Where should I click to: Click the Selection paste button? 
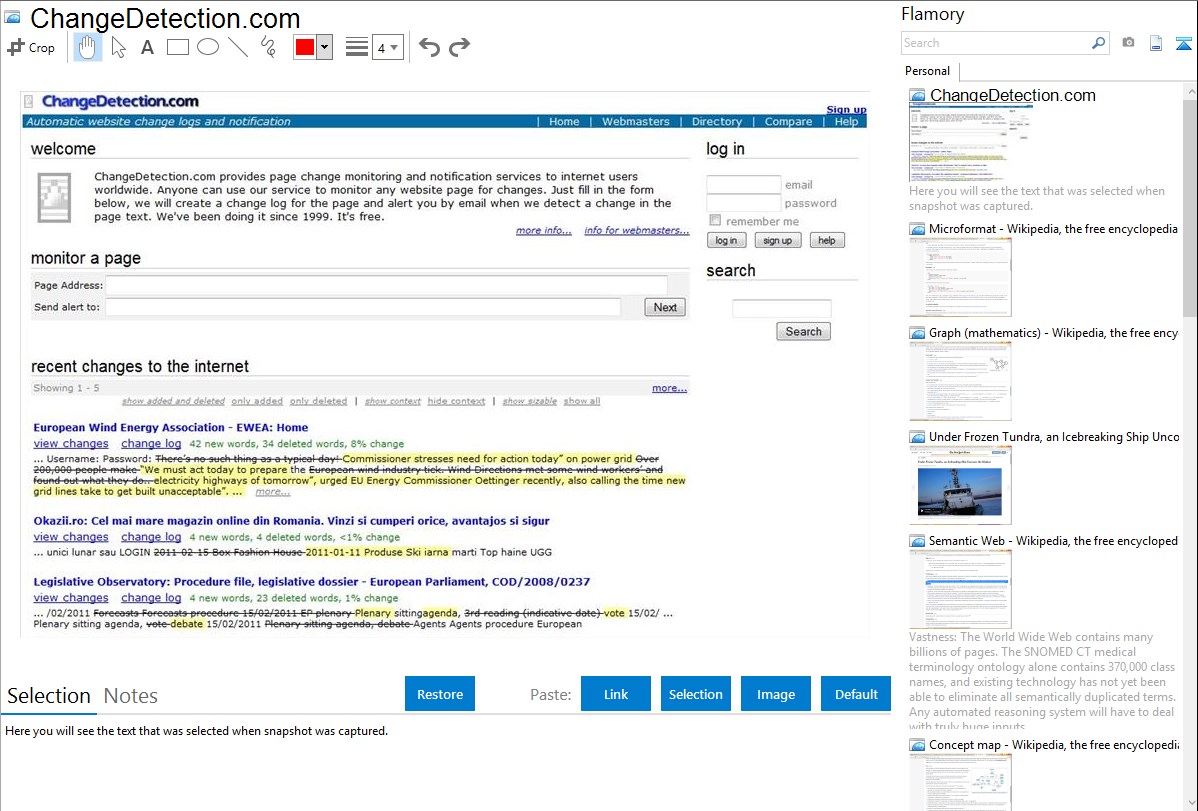coord(695,694)
